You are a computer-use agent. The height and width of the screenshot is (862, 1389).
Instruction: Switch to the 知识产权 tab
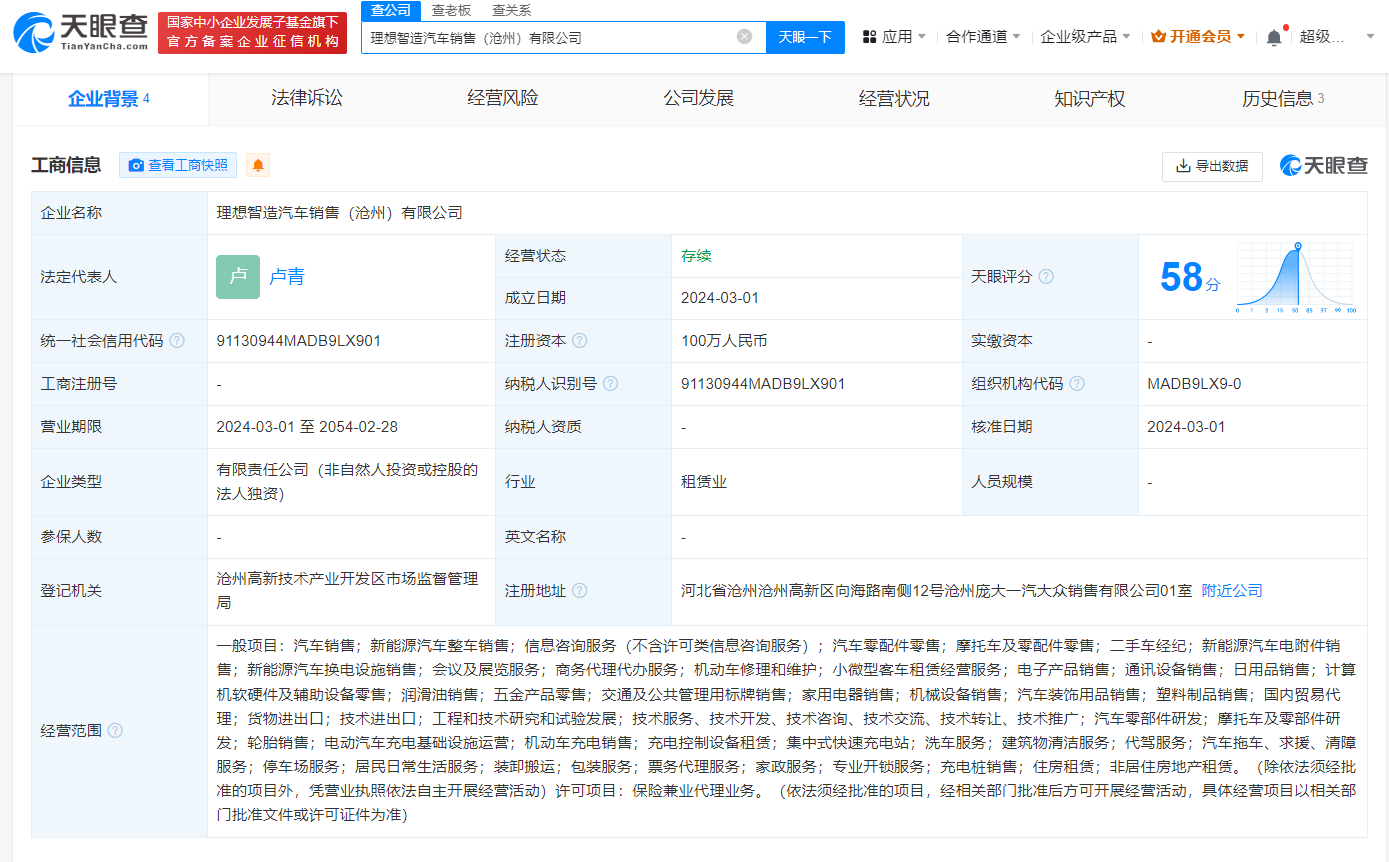[x=1090, y=98]
